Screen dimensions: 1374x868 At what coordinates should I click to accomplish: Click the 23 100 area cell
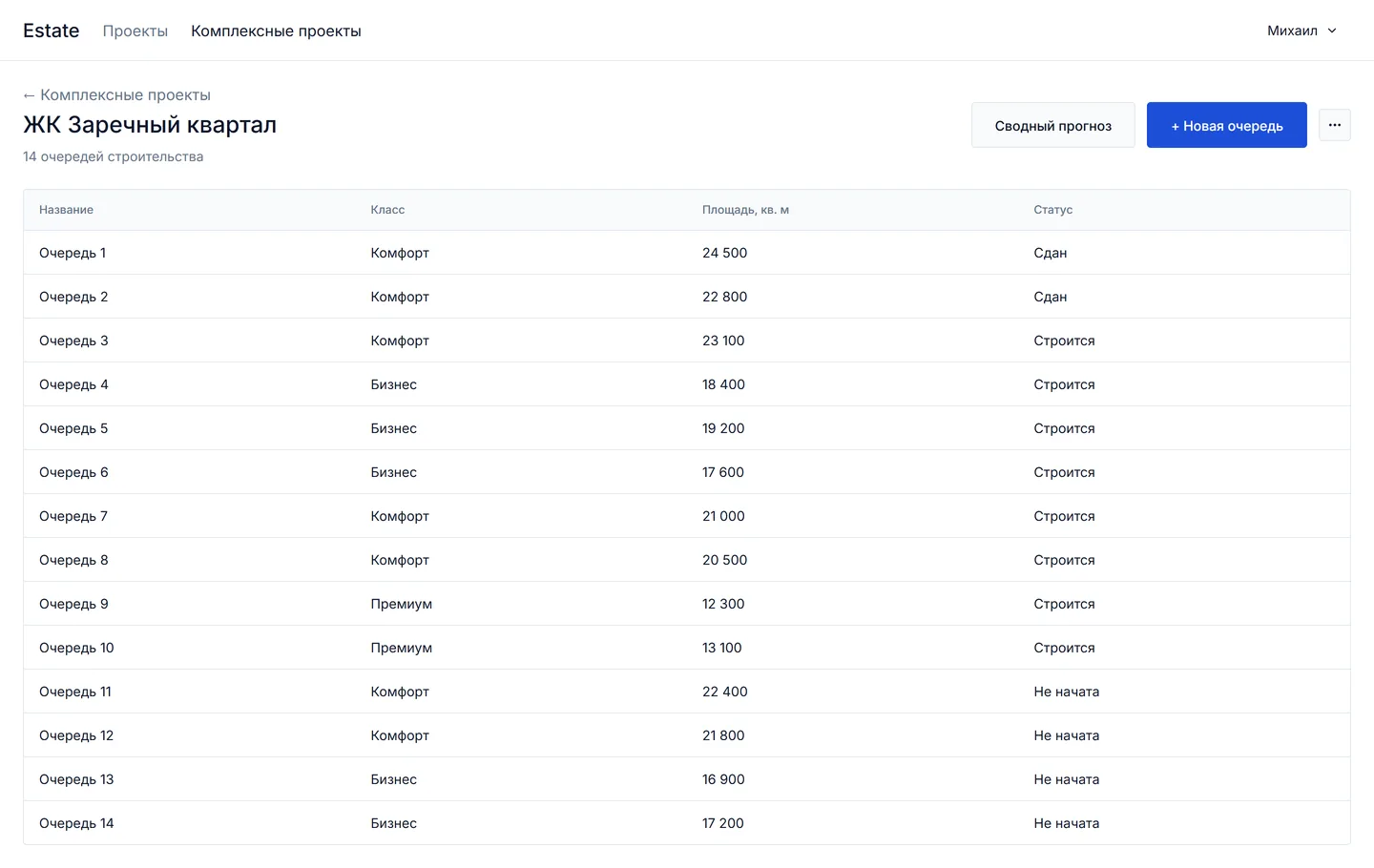(723, 341)
